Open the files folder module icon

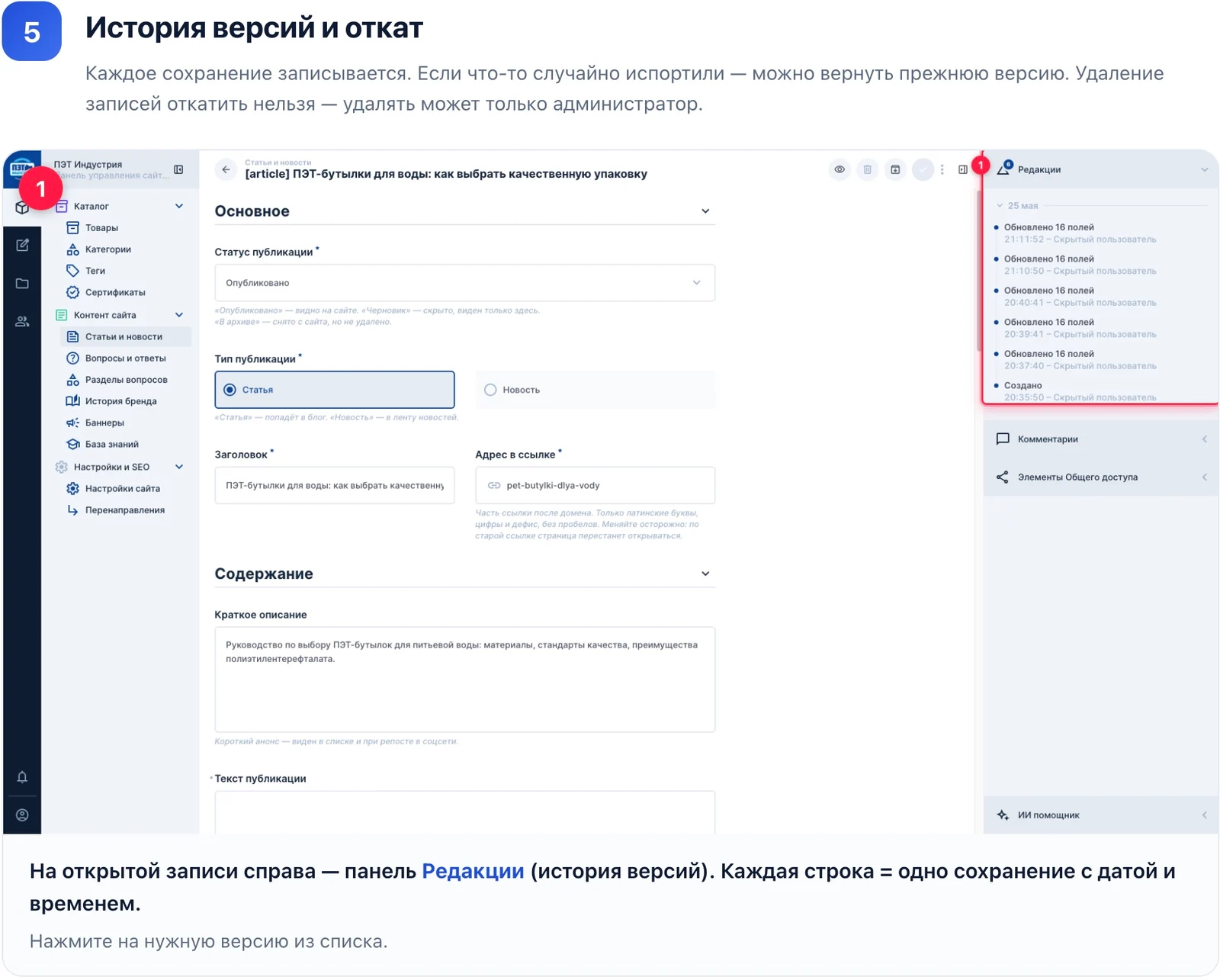click(22, 283)
